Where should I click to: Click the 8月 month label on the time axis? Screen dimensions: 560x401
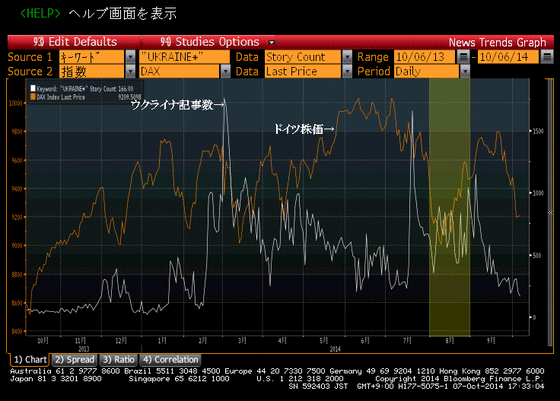[449, 341]
